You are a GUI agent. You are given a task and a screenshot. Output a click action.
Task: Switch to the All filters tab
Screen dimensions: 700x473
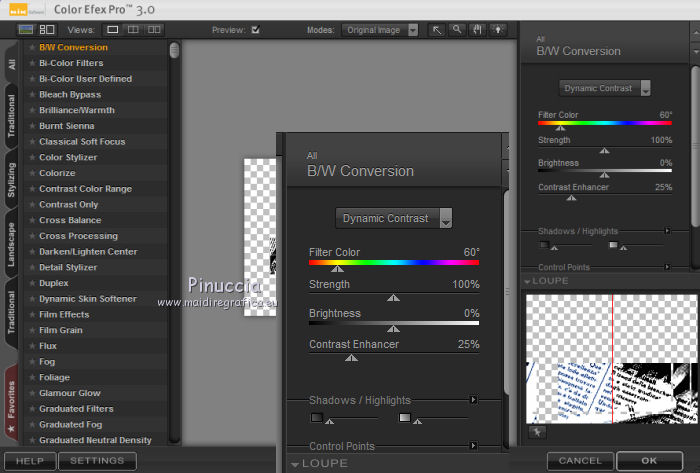(x=12, y=64)
